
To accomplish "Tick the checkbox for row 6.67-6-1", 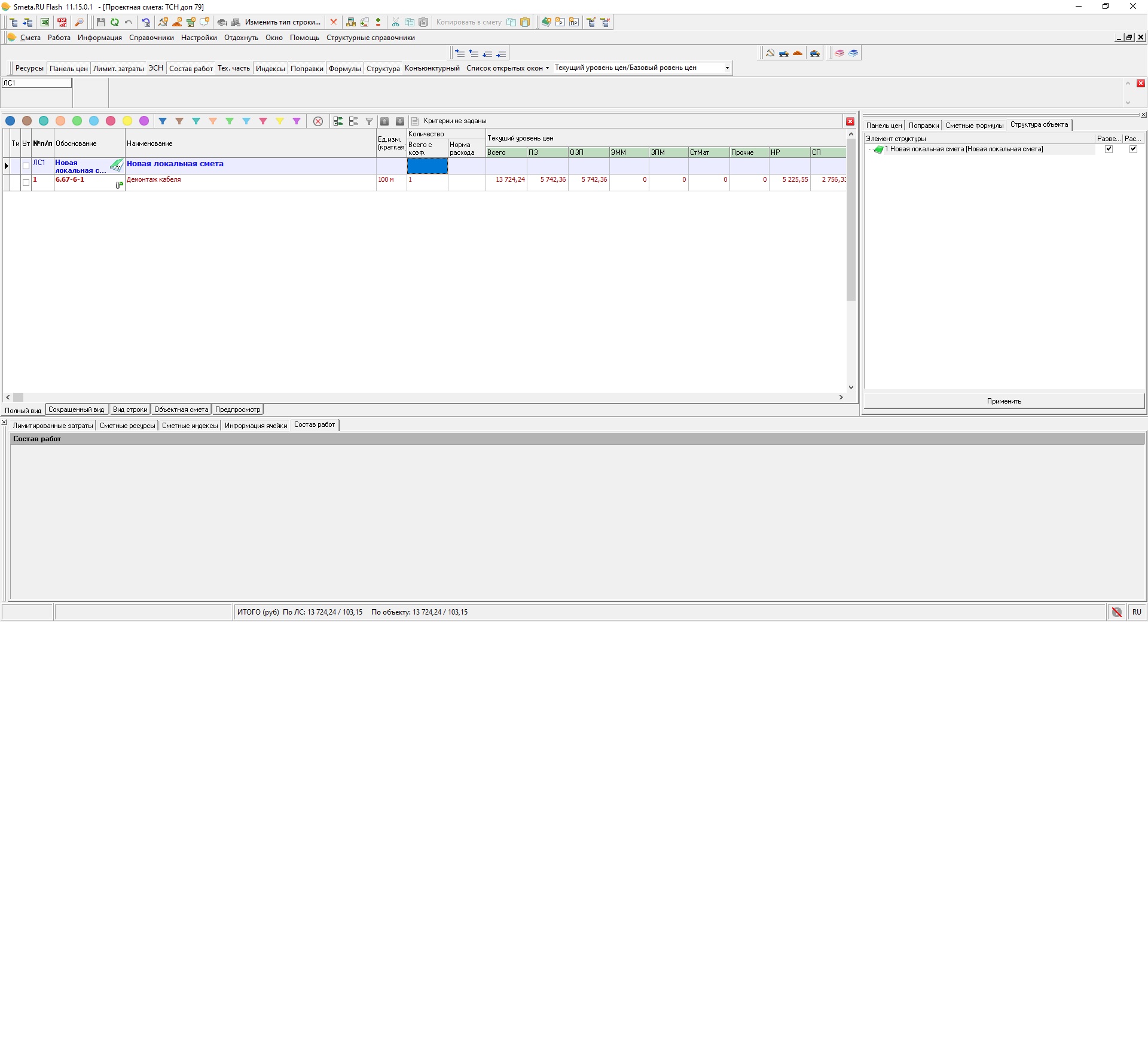I will 26,182.
